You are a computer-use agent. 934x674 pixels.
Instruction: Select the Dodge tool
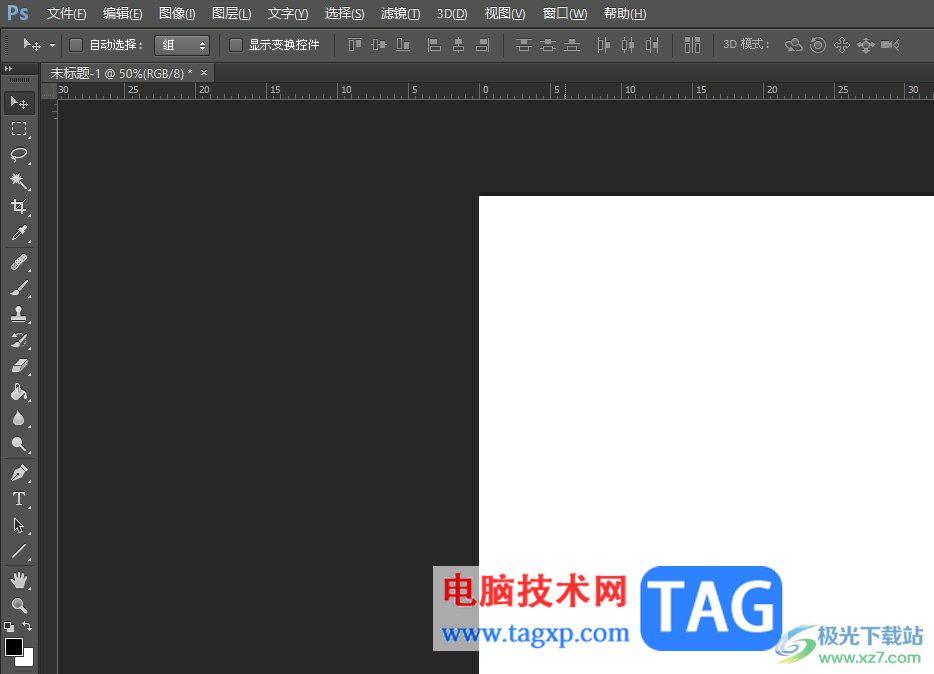19,444
